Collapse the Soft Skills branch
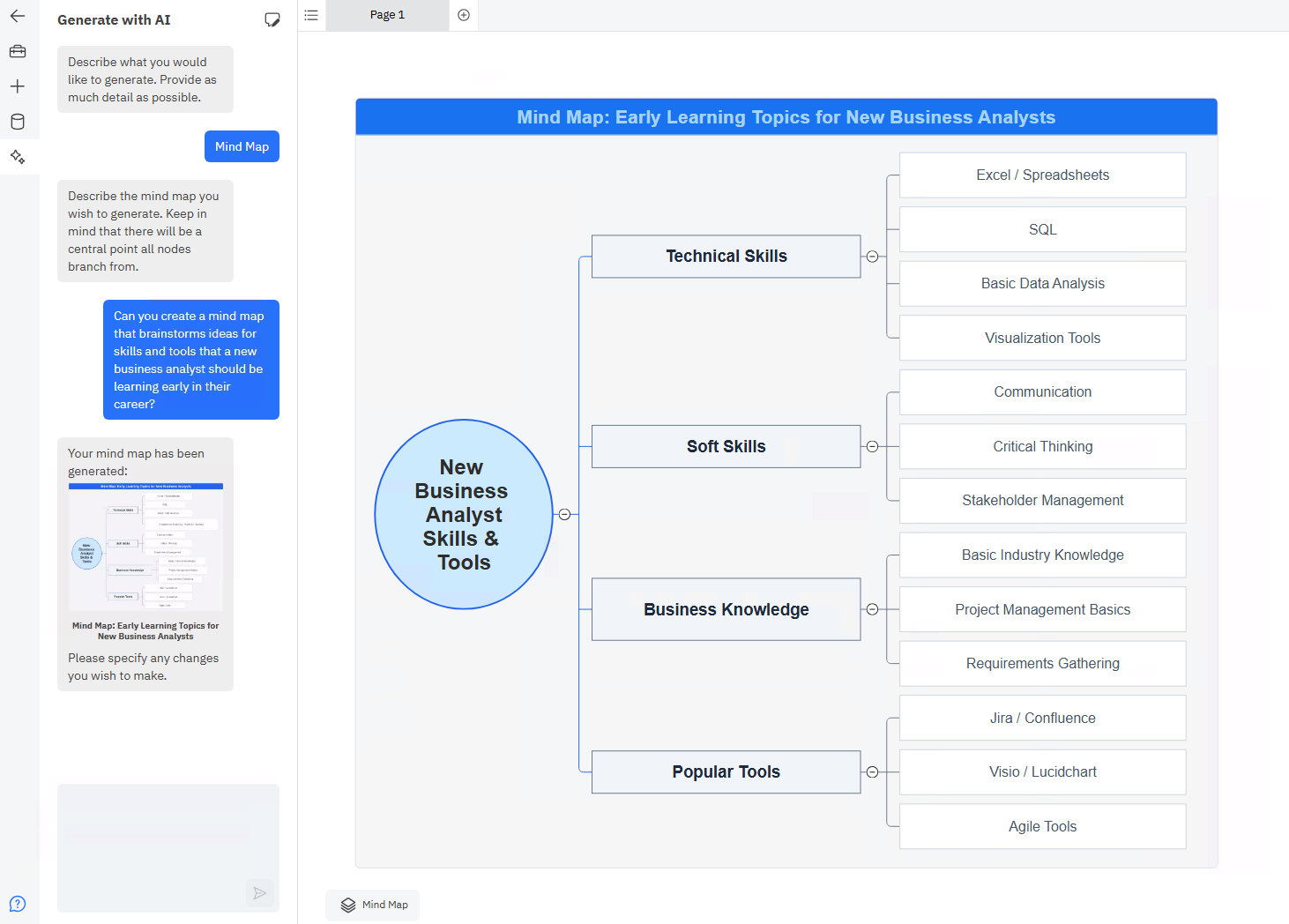This screenshot has height=924, width=1289. coord(872,447)
